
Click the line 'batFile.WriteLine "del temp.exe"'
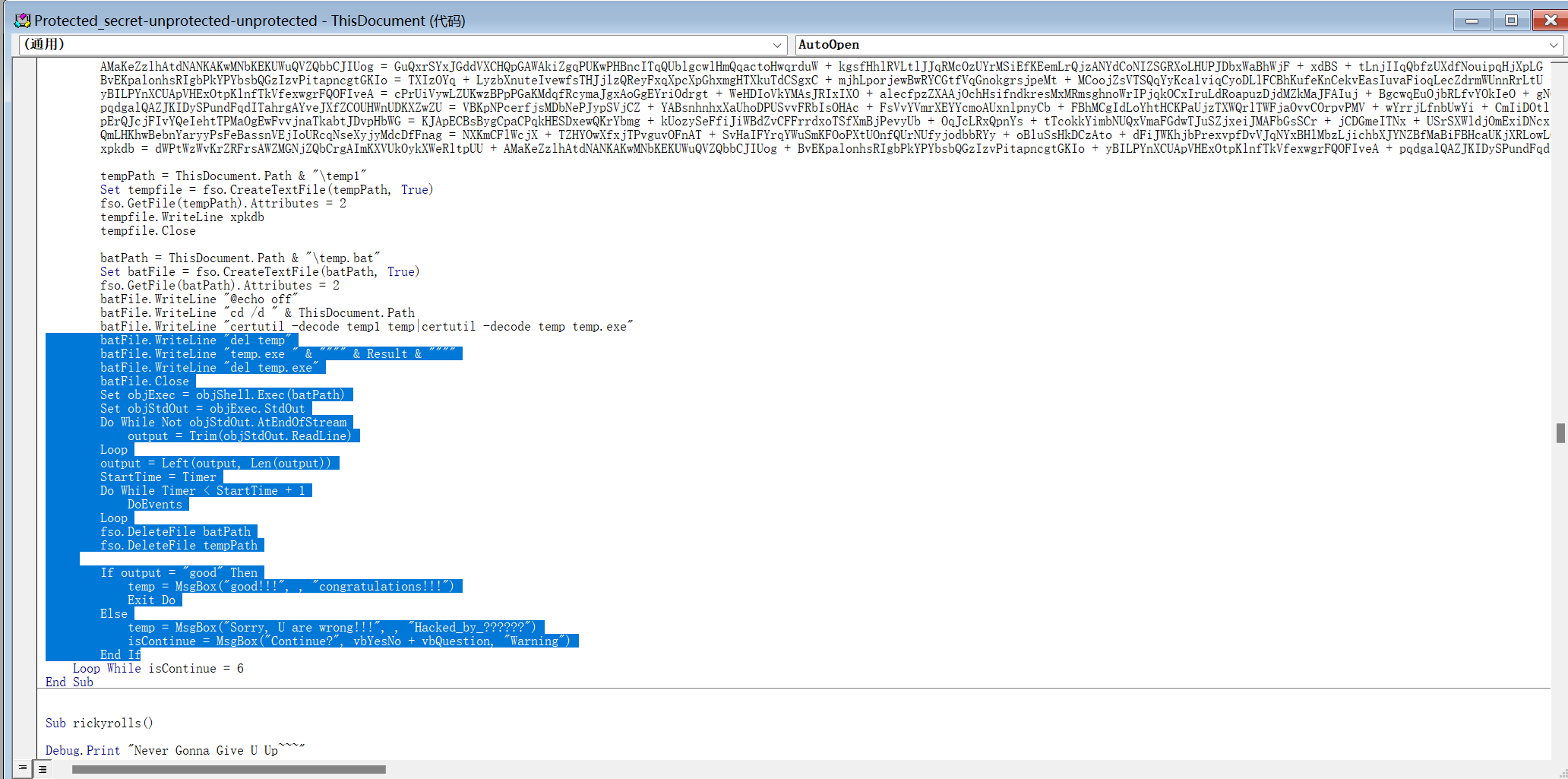pyautogui.click(x=210, y=367)
